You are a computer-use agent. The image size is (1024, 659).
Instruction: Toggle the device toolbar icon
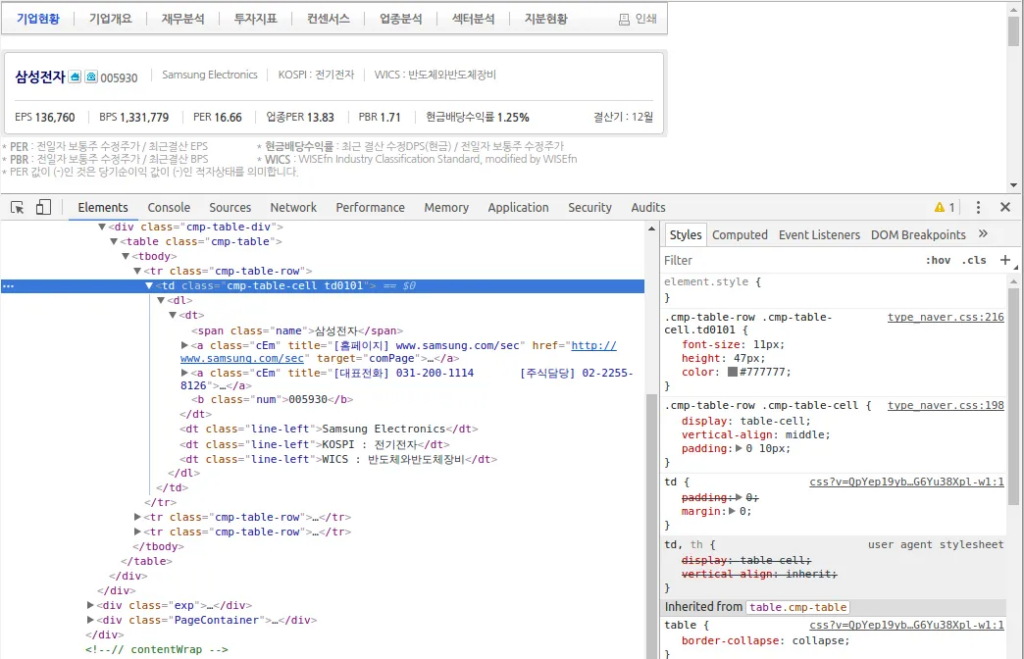pos(43,207)
